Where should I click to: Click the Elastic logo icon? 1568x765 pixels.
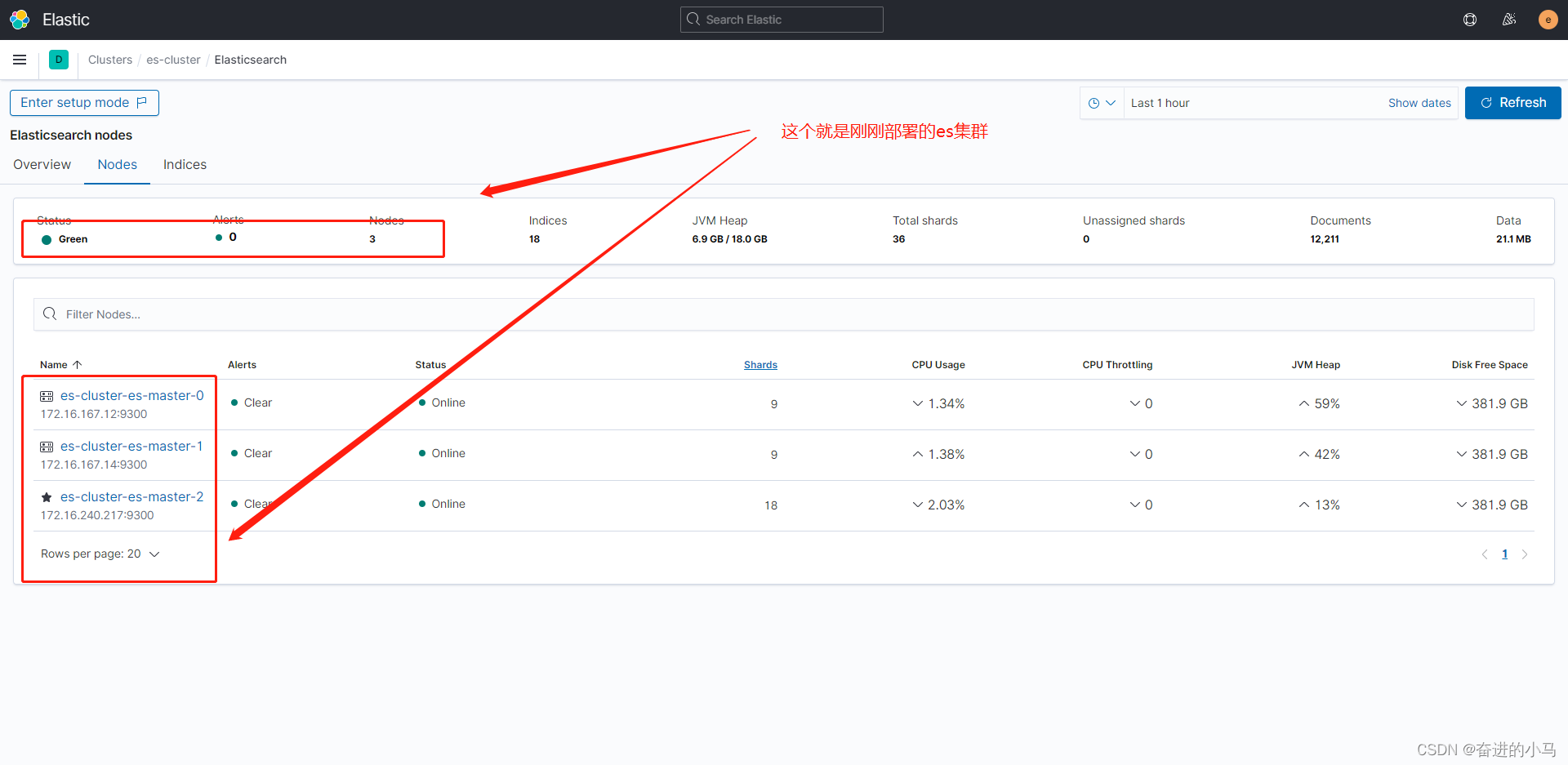tap(20, 20)
